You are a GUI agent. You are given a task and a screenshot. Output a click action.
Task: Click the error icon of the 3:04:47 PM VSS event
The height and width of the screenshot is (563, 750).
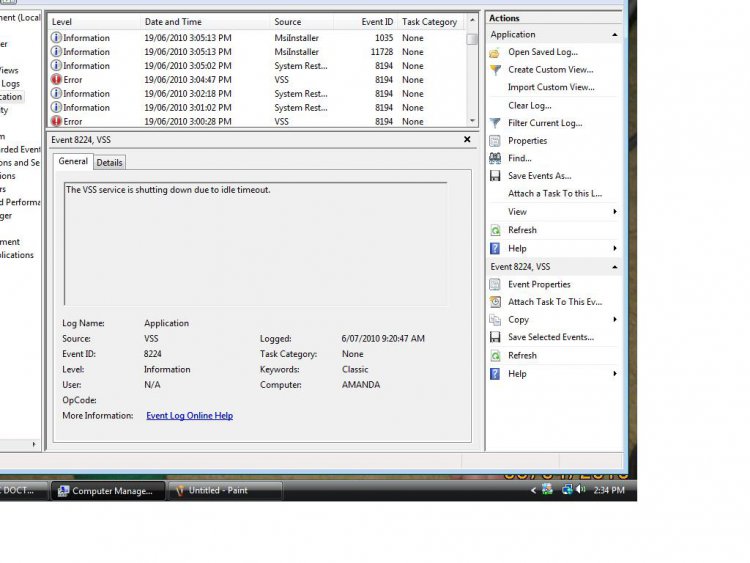coord(56,79)
